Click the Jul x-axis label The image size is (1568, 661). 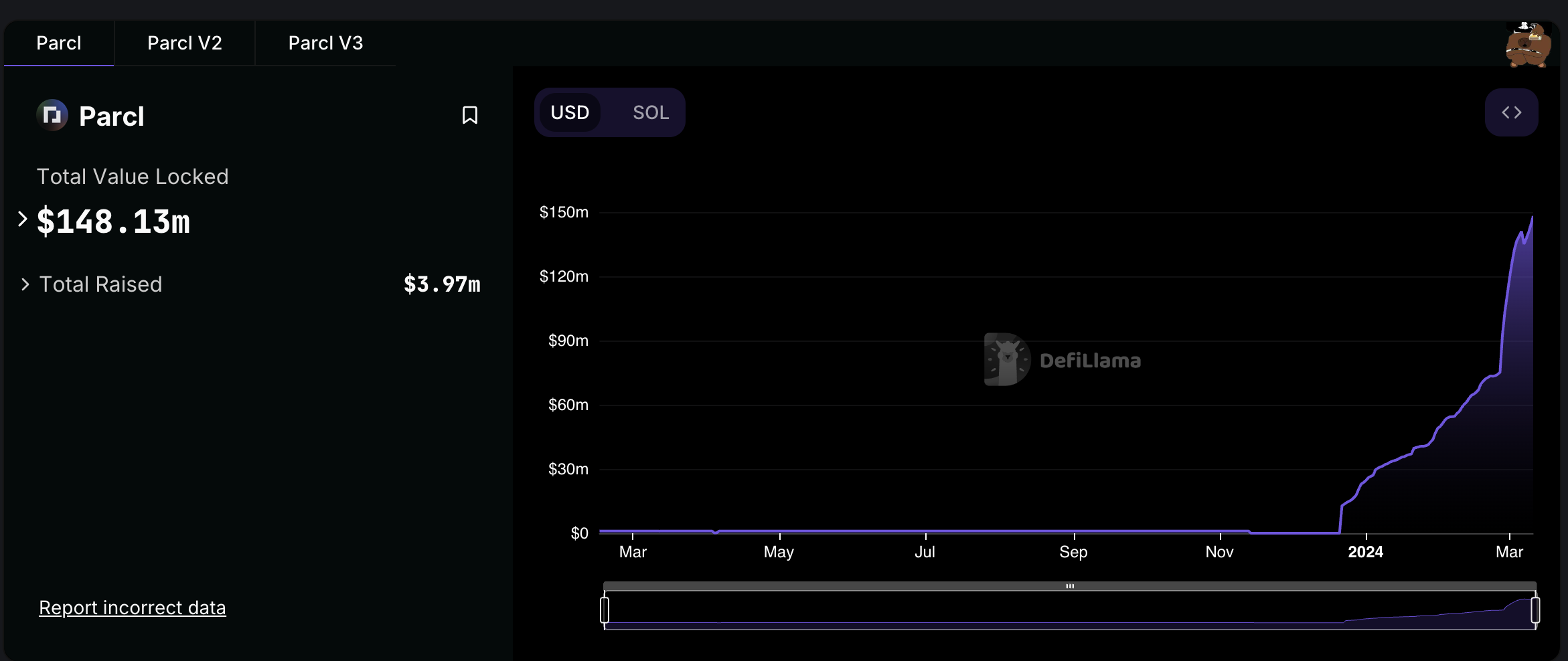(925, 552)
